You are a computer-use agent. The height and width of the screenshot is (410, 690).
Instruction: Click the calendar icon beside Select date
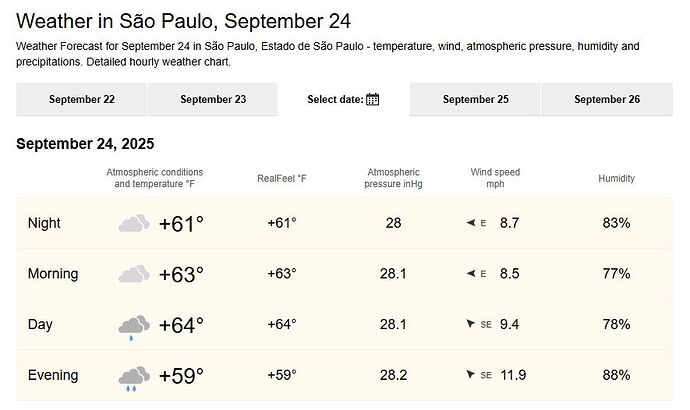click(x=373, y=99)
